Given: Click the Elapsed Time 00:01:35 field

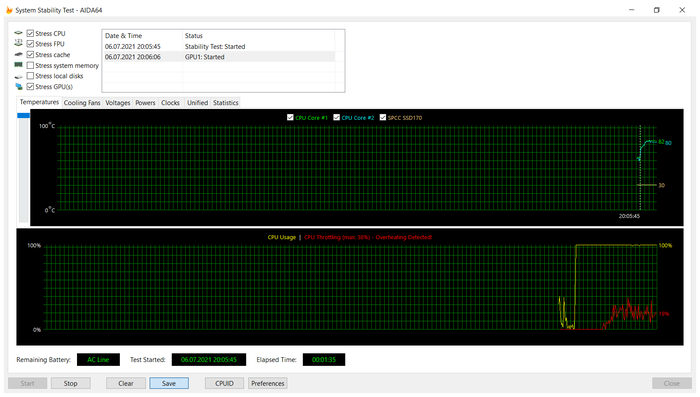Looking at the screenshot, I should (324, 359).
